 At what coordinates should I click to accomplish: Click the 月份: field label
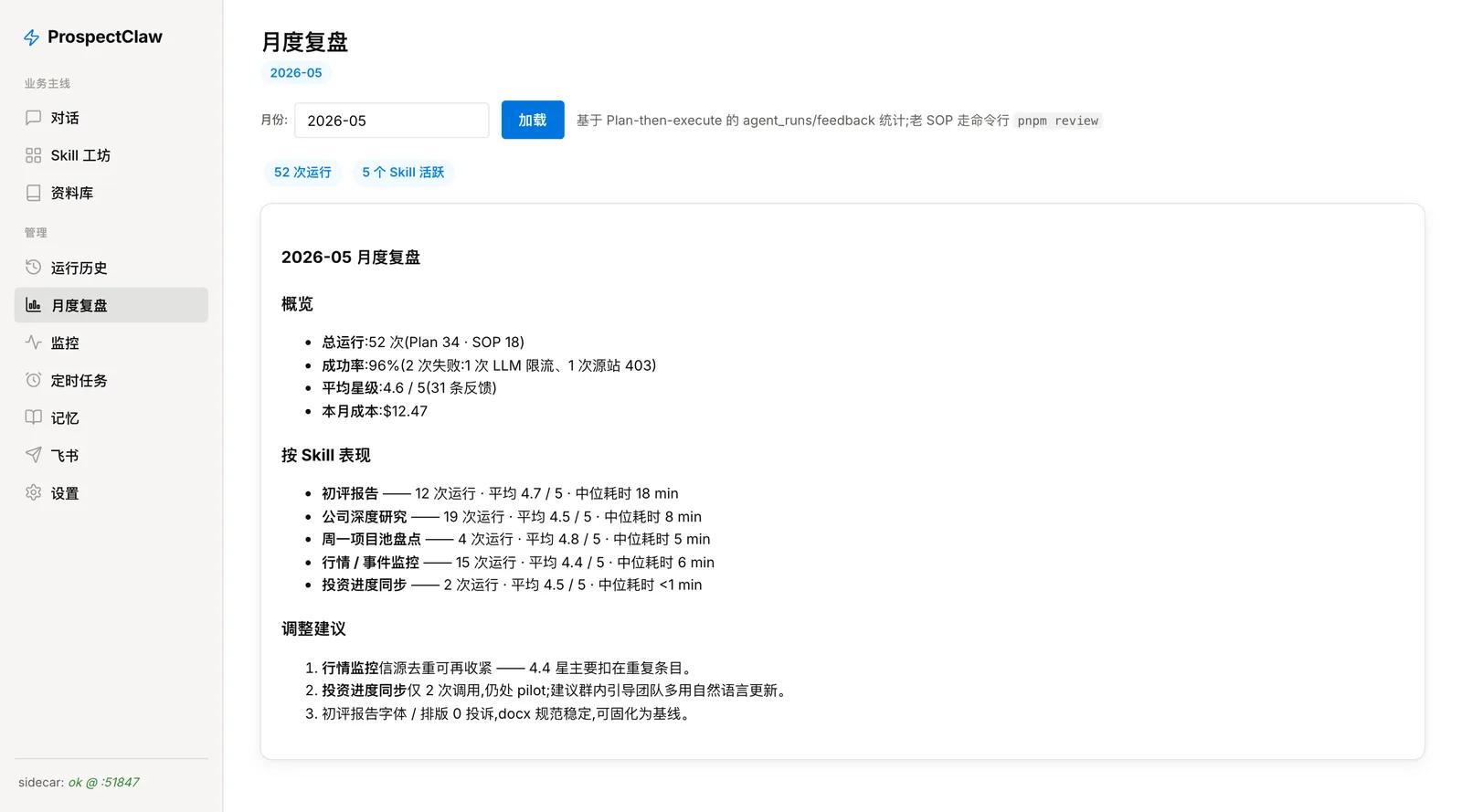[x=274, y=120]
